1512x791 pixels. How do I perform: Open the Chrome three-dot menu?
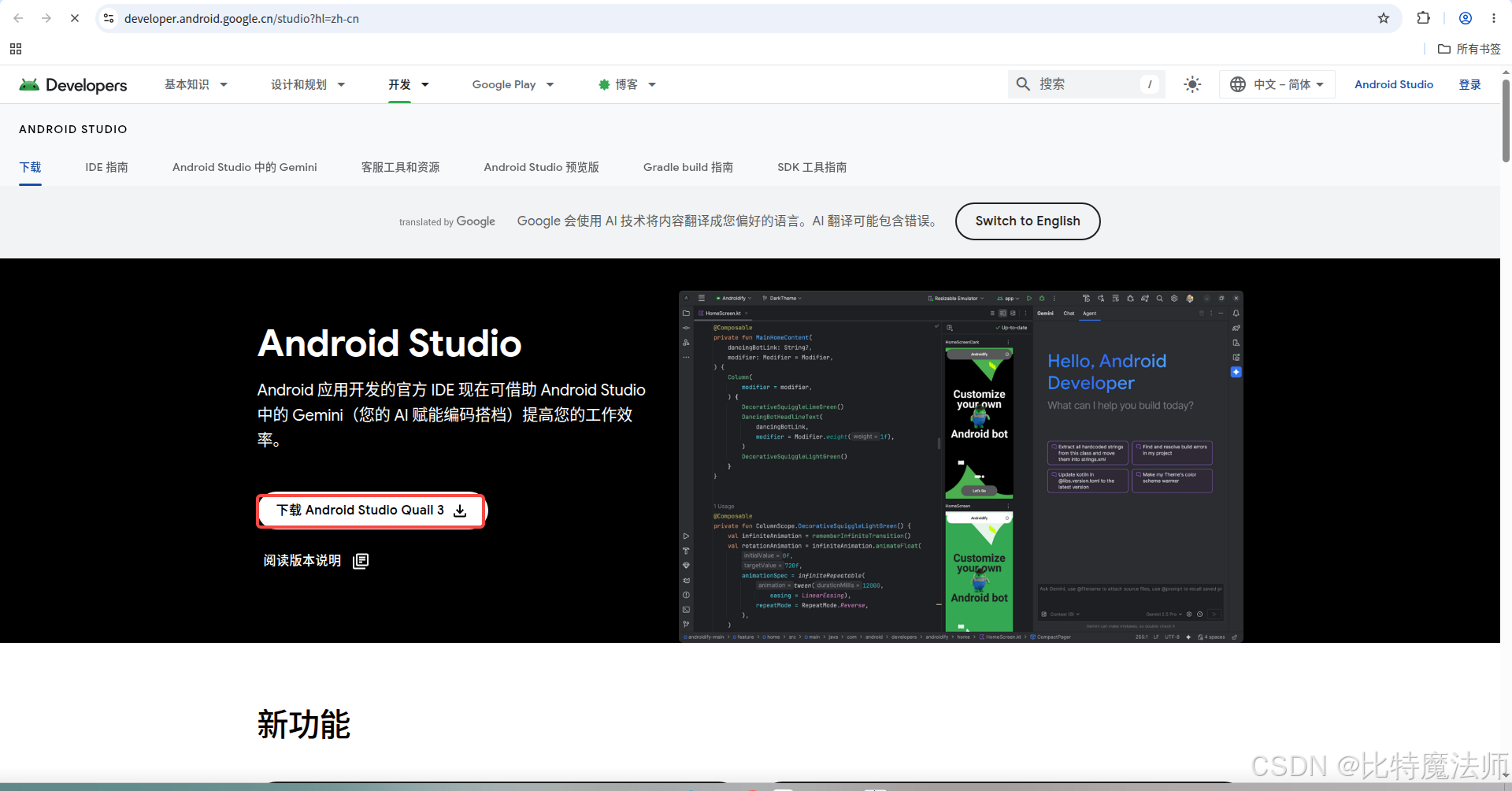point(1494,18)
